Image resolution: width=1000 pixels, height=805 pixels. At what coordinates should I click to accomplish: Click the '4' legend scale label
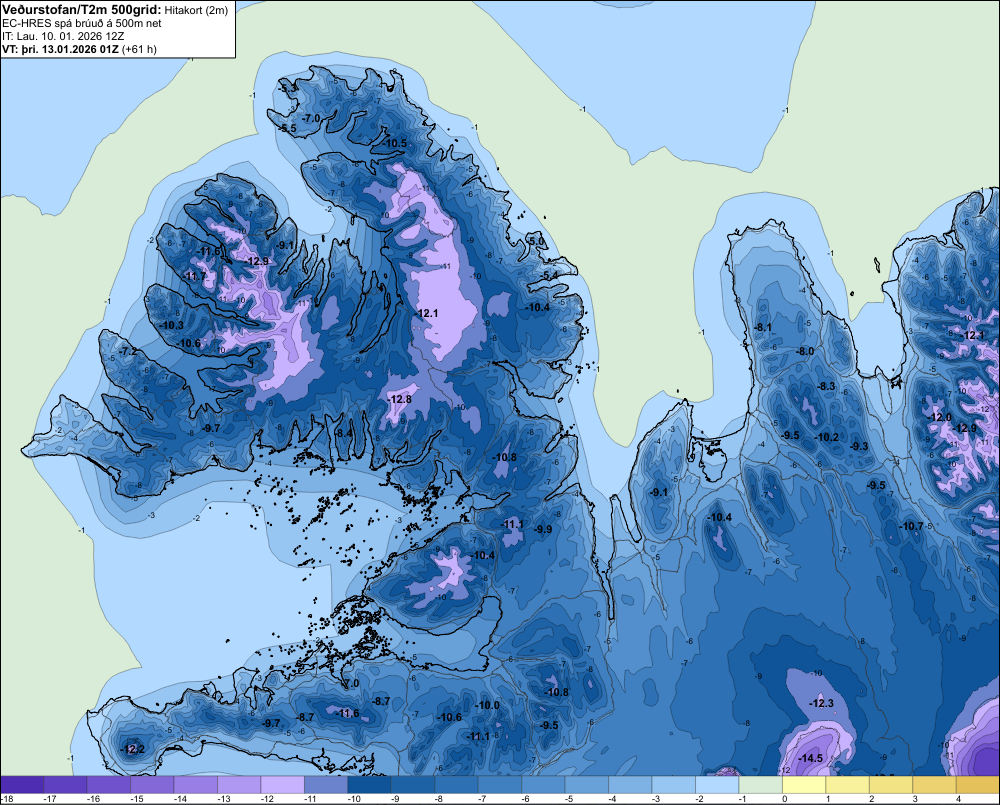pyautogui.click(x=958, y=799)
